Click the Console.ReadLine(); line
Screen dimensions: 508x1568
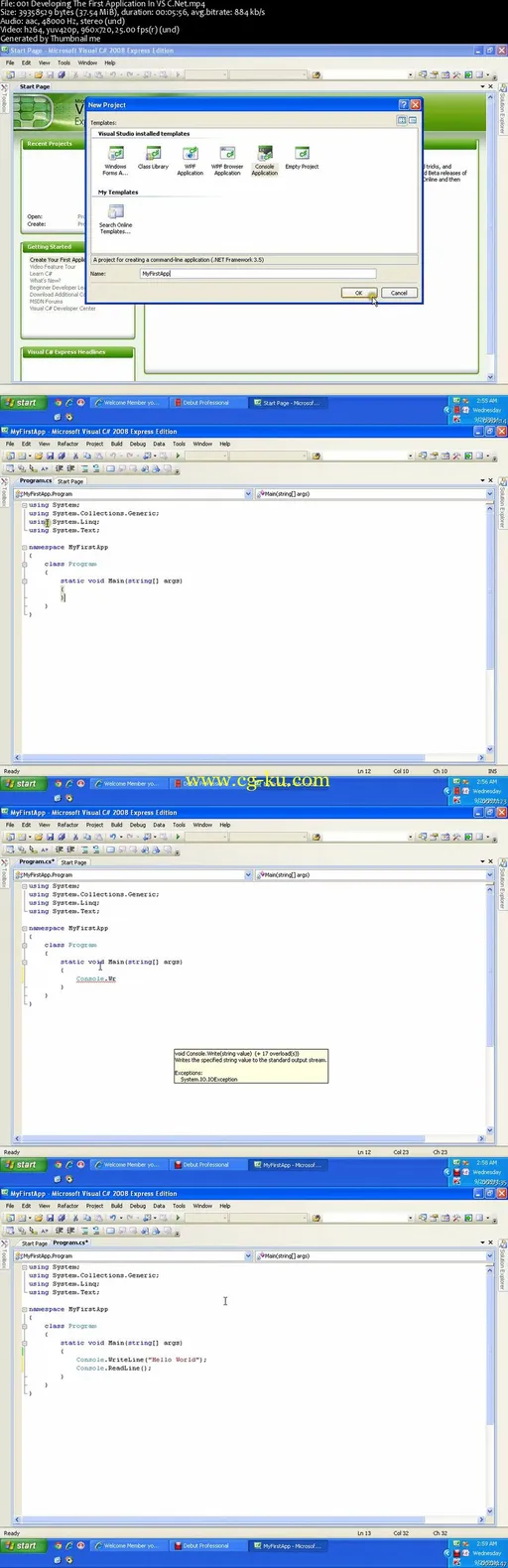(114, 1368)
